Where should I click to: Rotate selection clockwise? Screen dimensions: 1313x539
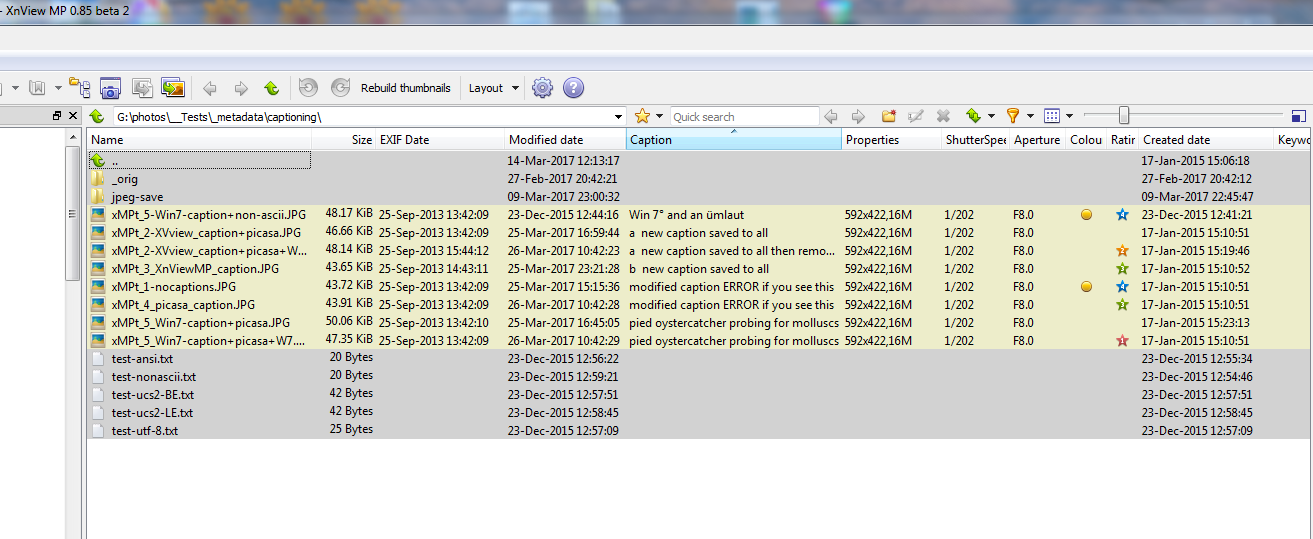[x=340, y=88]
